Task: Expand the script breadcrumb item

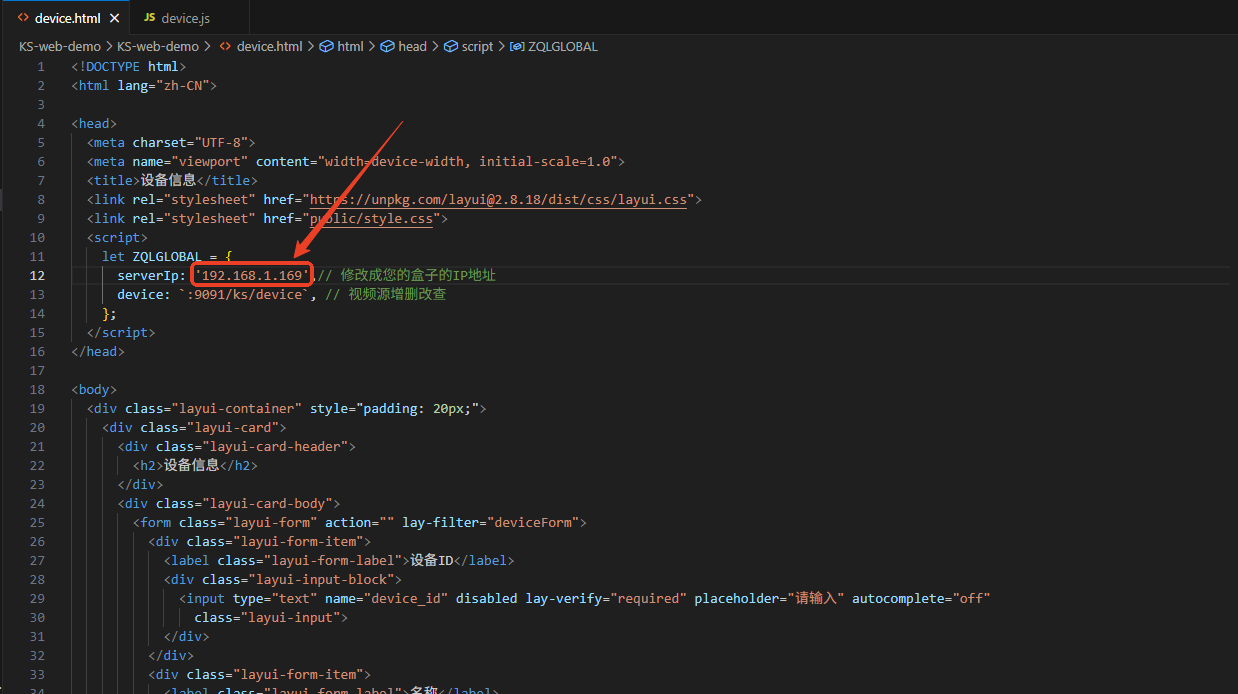Action: 477,46
